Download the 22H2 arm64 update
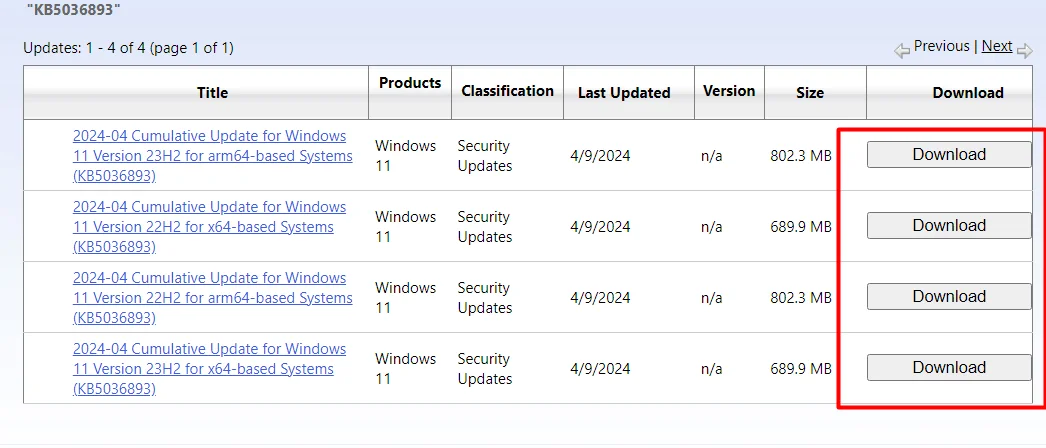The height and width of the screenshot is (448, 1046). 949,297
